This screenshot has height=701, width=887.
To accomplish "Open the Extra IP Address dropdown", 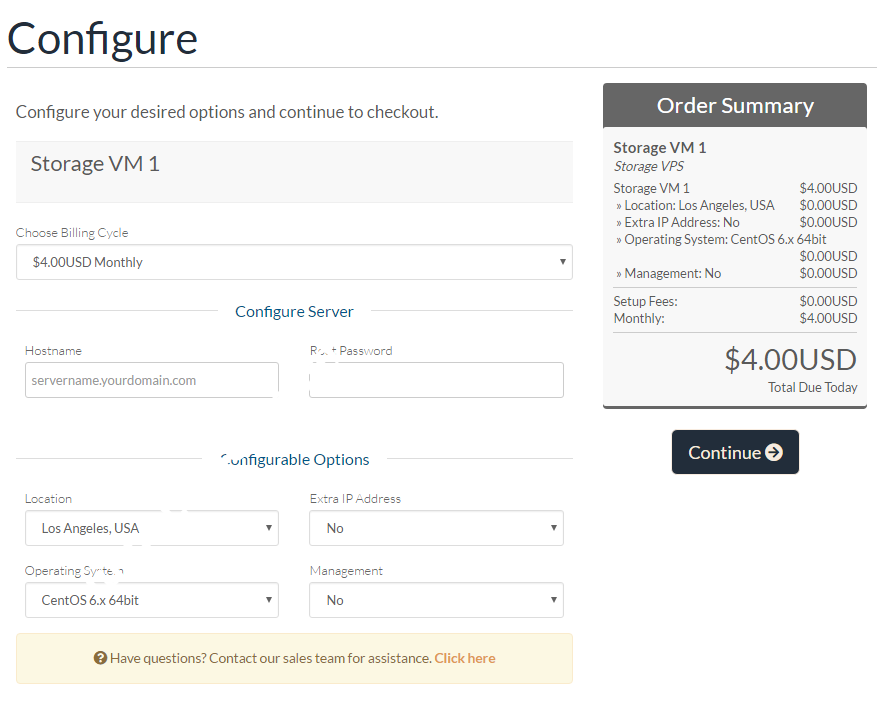I will [436, 528].
